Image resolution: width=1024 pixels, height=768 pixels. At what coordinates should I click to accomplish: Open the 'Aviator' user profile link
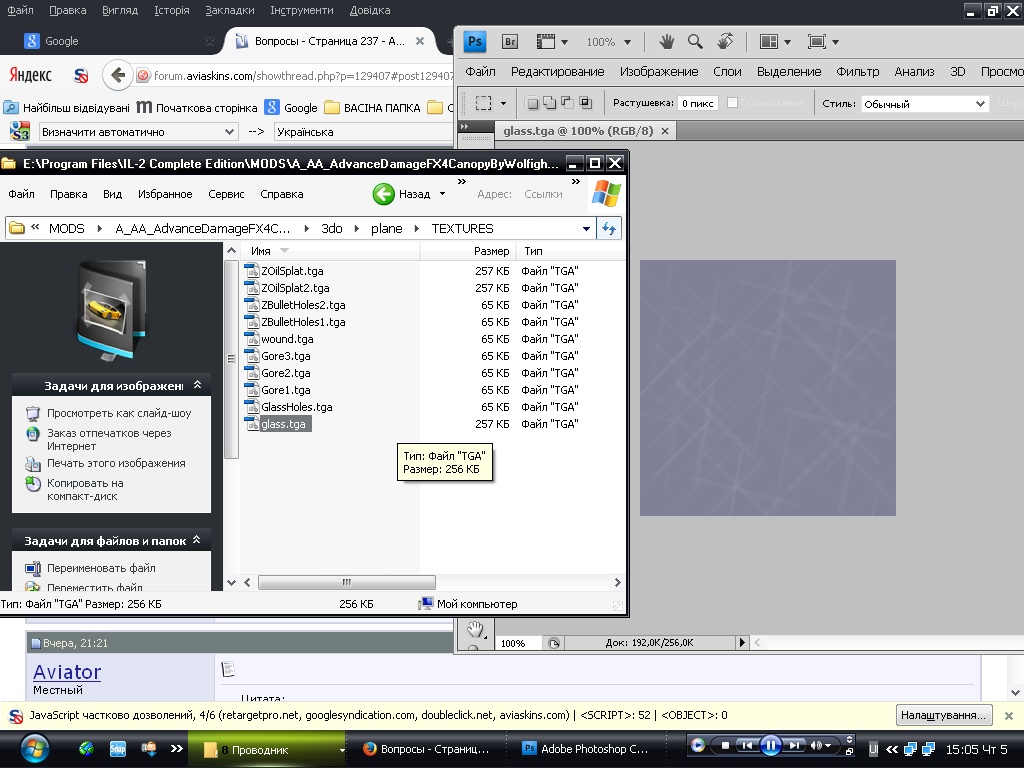pyautogui.click(x=67, y=672)
